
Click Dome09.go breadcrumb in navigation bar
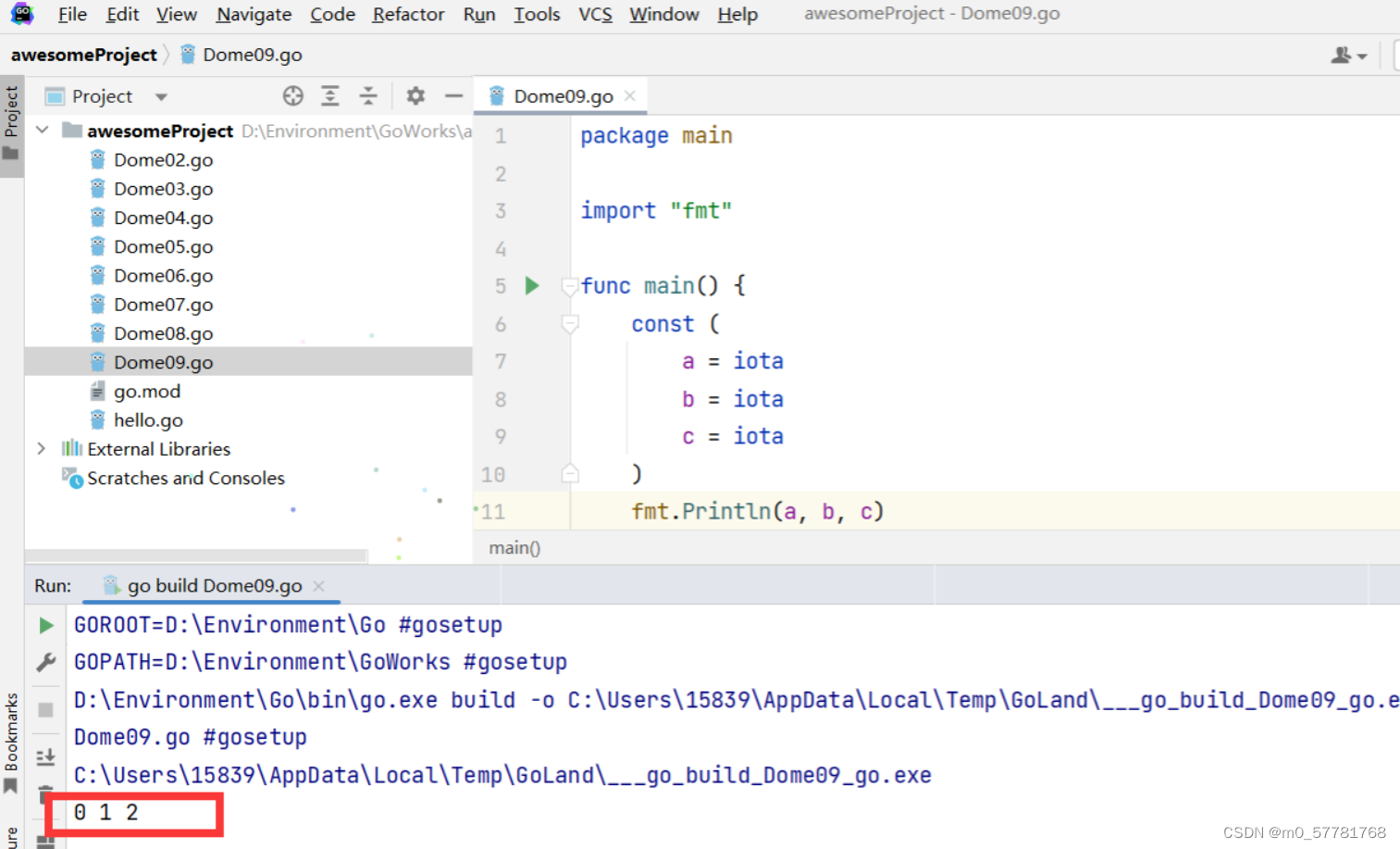(x=241, y=55)
